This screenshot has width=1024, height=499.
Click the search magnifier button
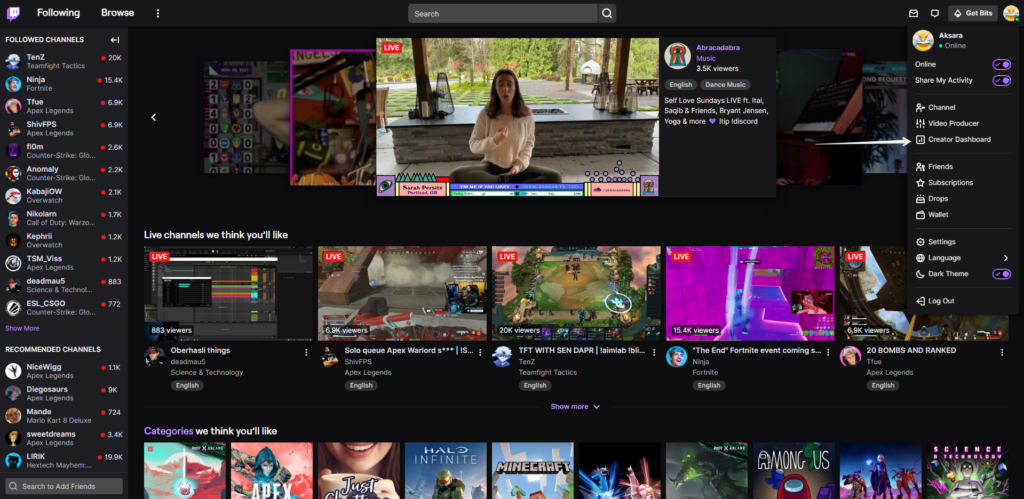tap(607, 13)
